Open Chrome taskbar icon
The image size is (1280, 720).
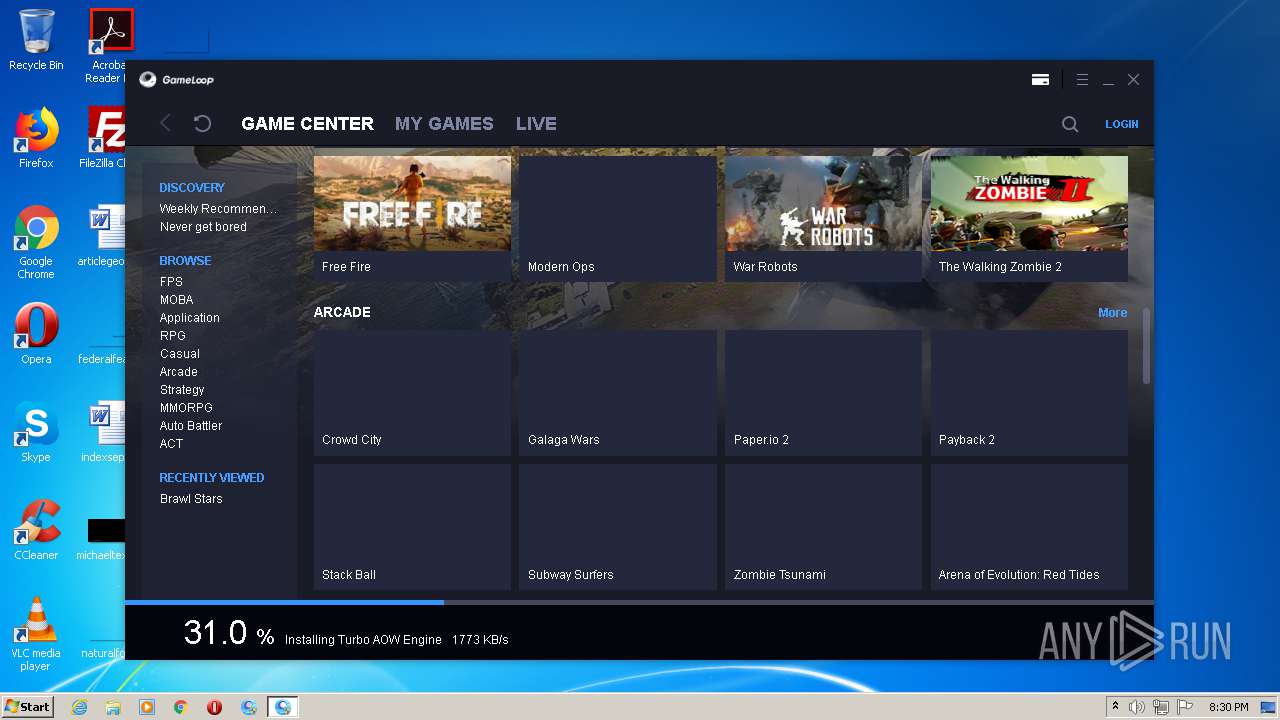coord(181,707)
